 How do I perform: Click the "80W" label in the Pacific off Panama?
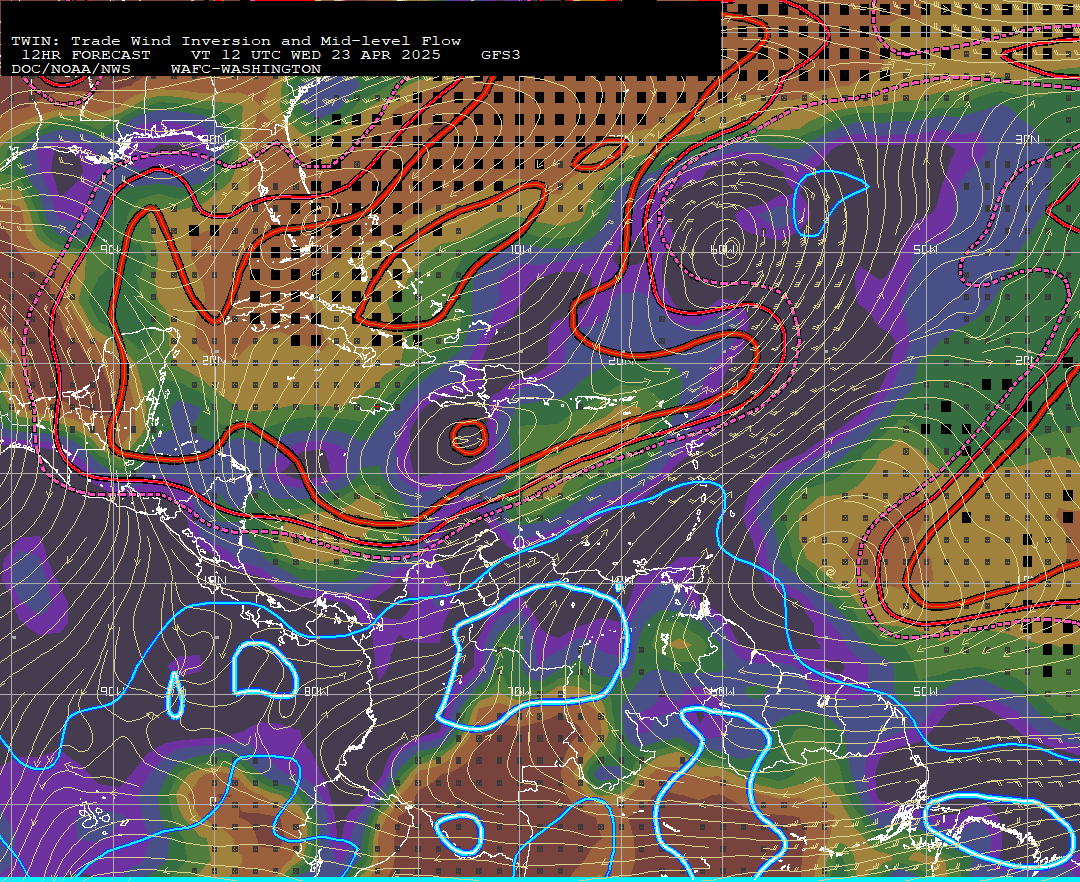pos(314,691)
